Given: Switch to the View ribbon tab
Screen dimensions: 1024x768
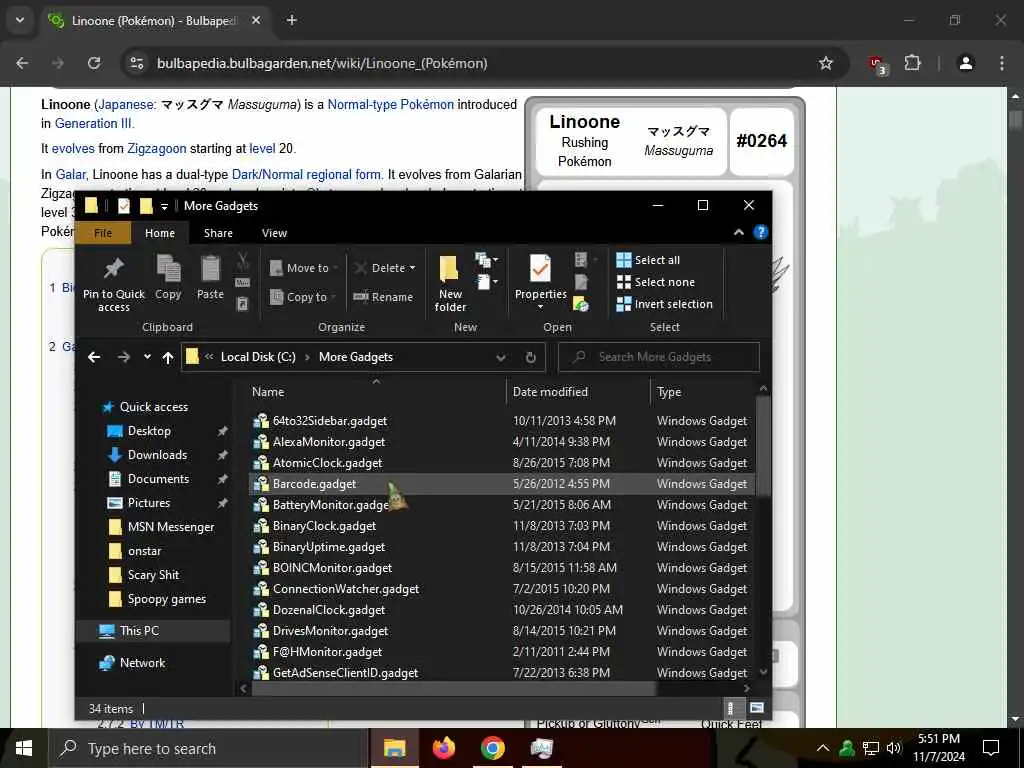Looking at the screenshot, I should 274,233.
